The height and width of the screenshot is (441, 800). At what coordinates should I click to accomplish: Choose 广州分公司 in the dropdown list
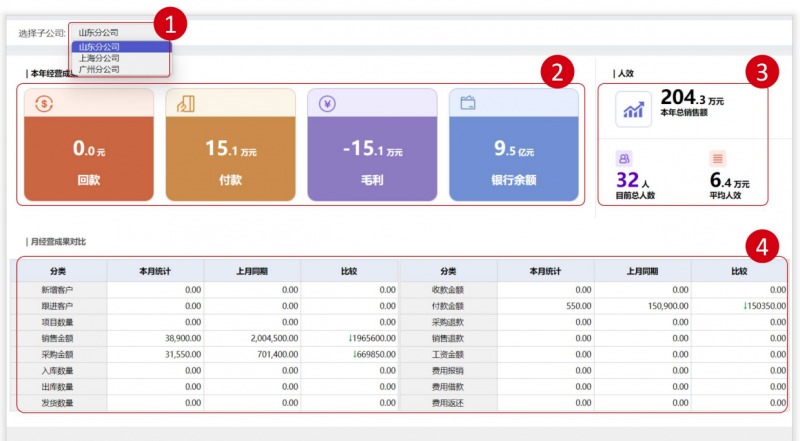99,69
